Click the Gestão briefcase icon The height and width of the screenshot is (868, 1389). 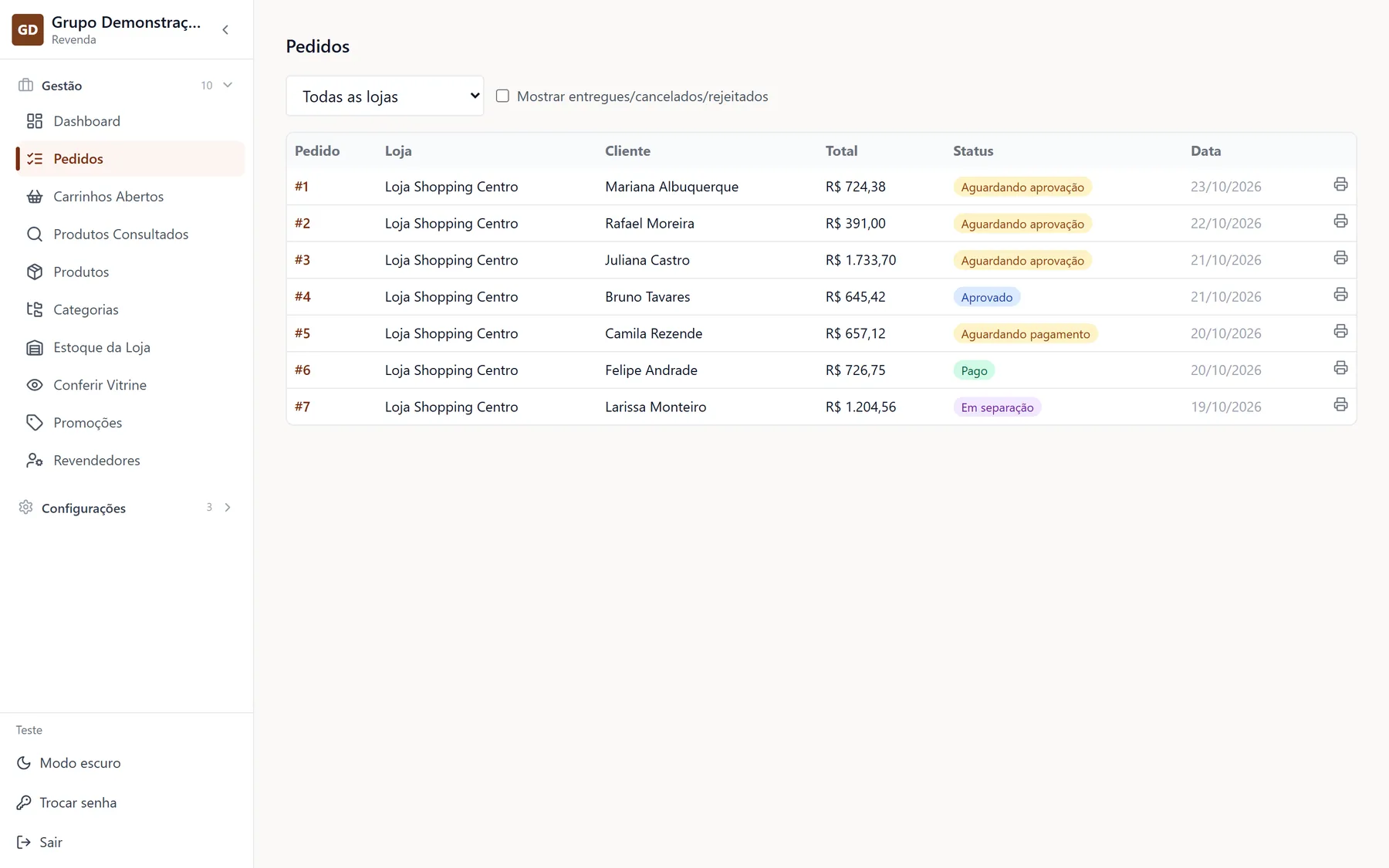point(26,85)
